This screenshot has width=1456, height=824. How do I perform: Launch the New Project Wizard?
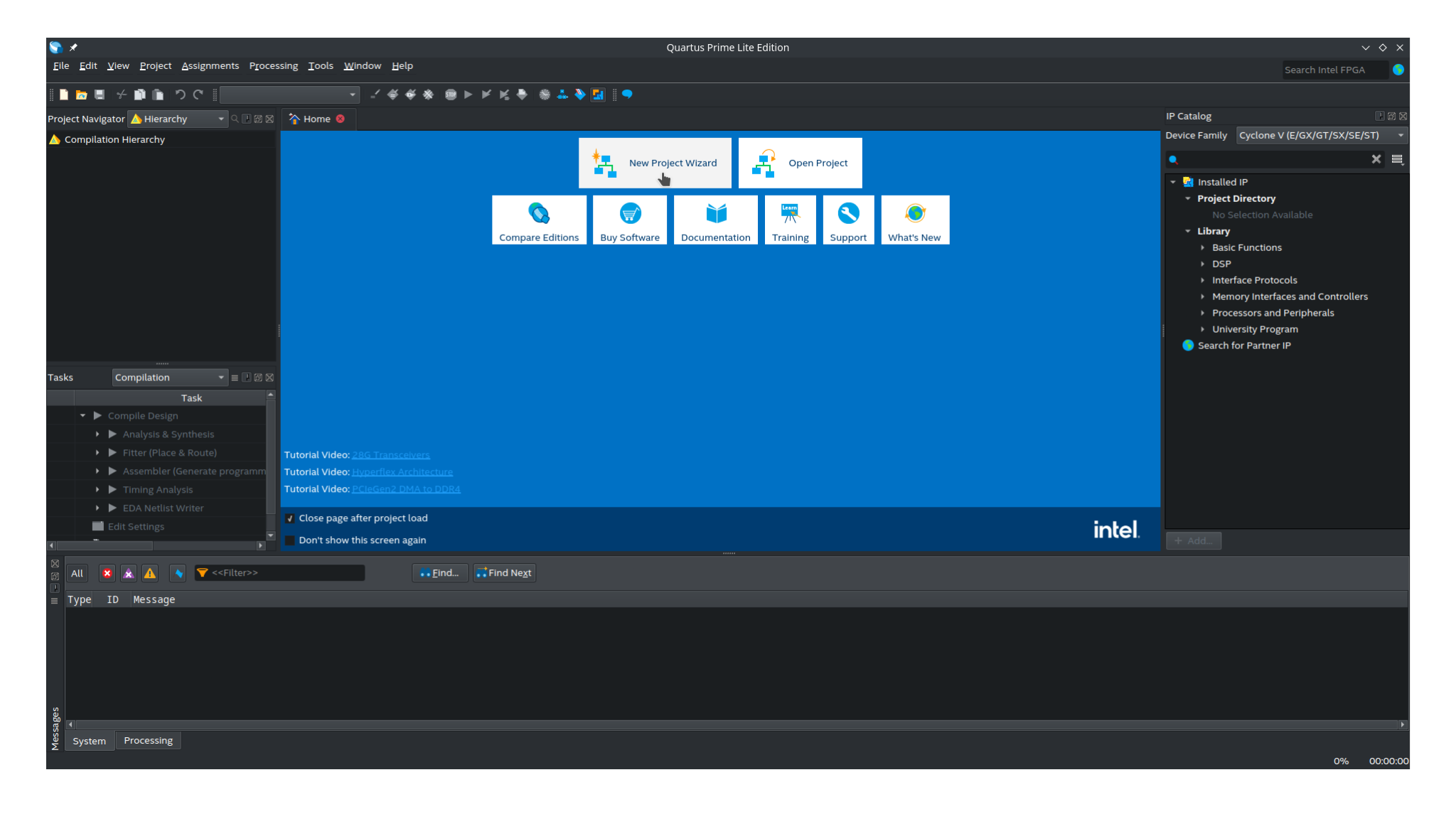655,163
